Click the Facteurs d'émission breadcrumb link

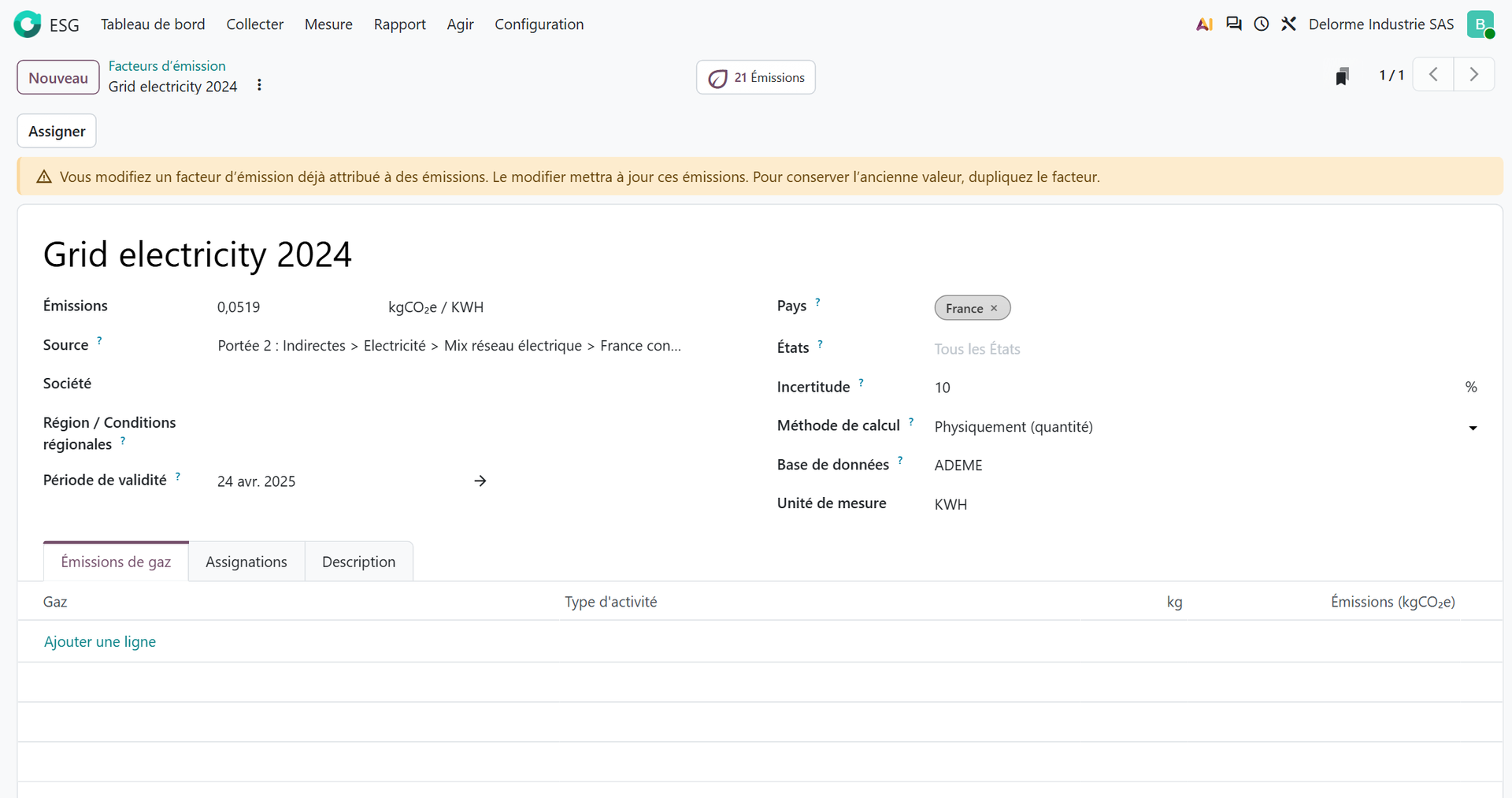pos(167,65)
